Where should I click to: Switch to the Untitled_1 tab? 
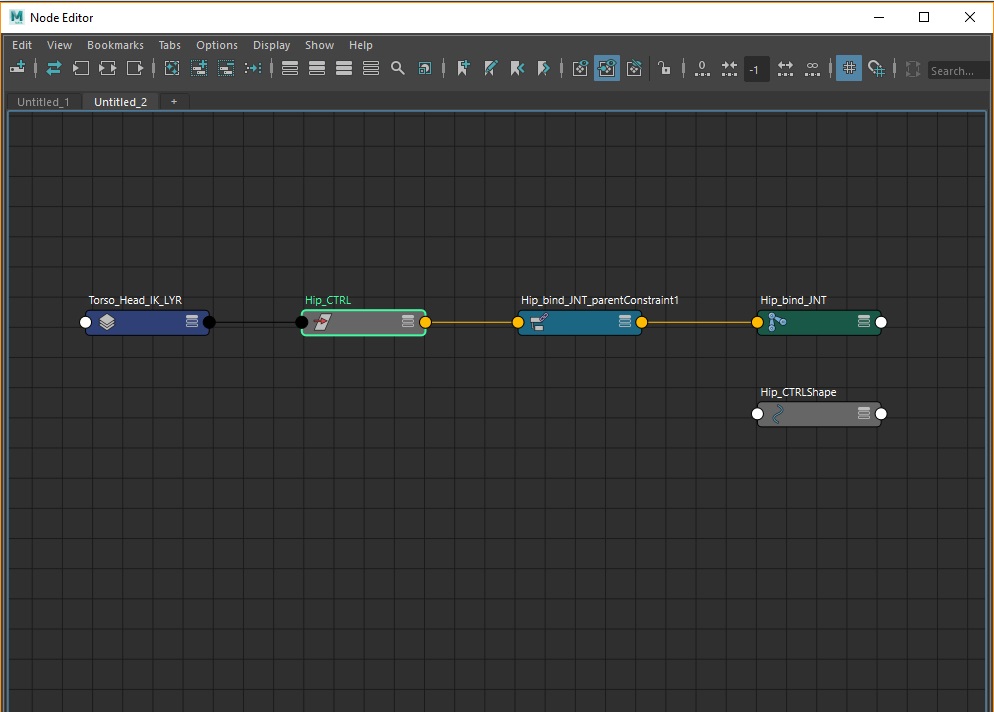[43, 102]
